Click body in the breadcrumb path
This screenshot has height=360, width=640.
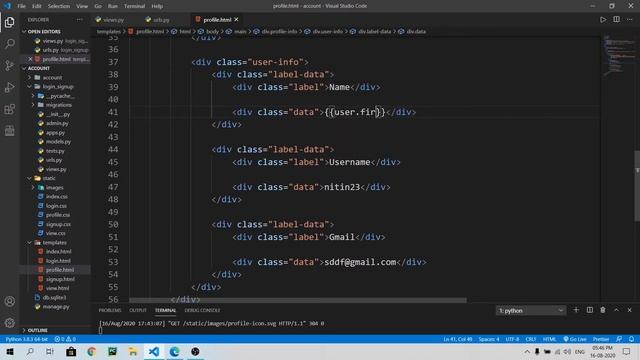click(212, 31)
